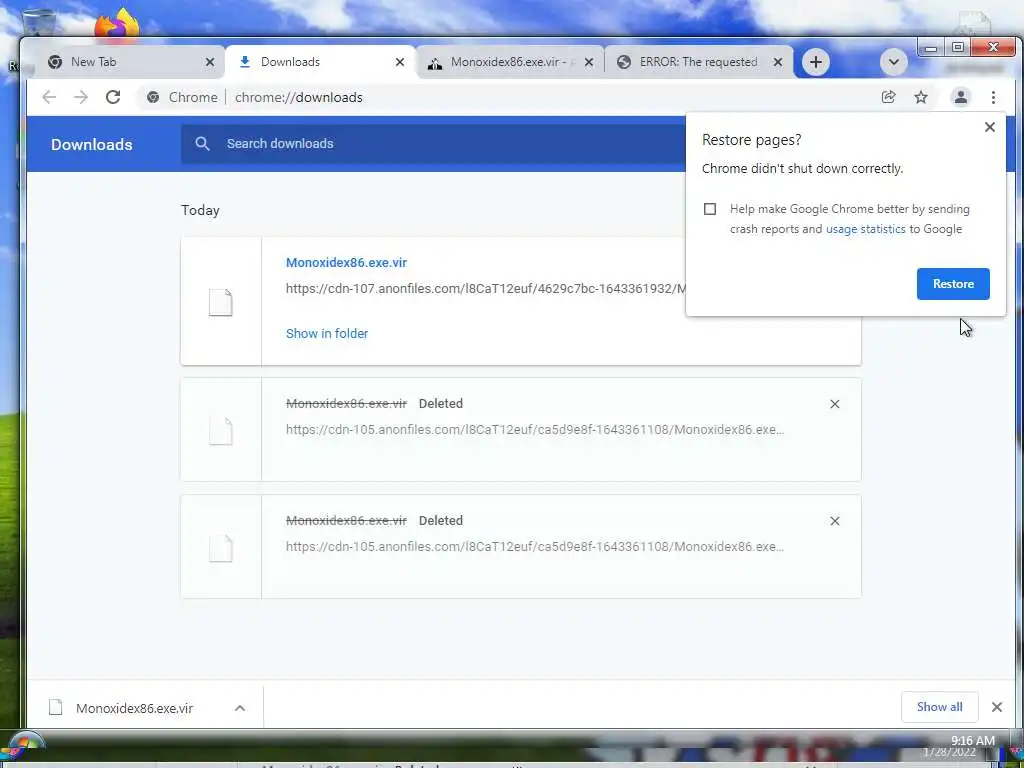This screenshot has width=1024, height=768.
Task: Click the search magnifier icon
Action: [202, 144]
